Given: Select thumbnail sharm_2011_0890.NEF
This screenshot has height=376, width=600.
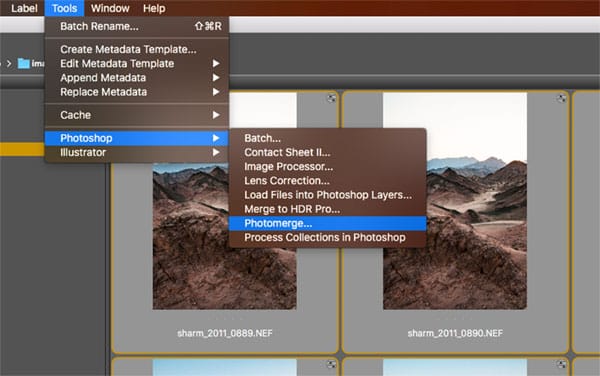Looking at the screenshot, I should (455, 201).
